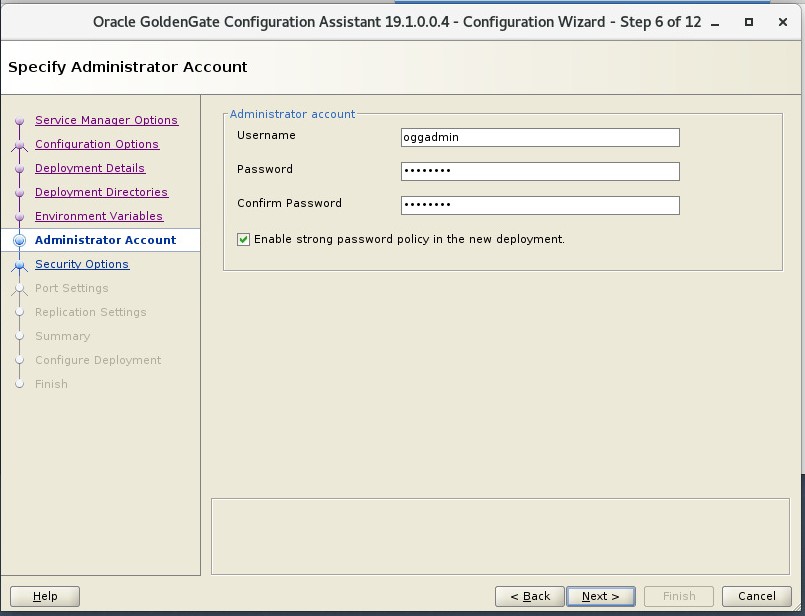Jump to Deployment Directories step
The width and height of the screenshot is (805, 616).
click(x=101, y=192)
